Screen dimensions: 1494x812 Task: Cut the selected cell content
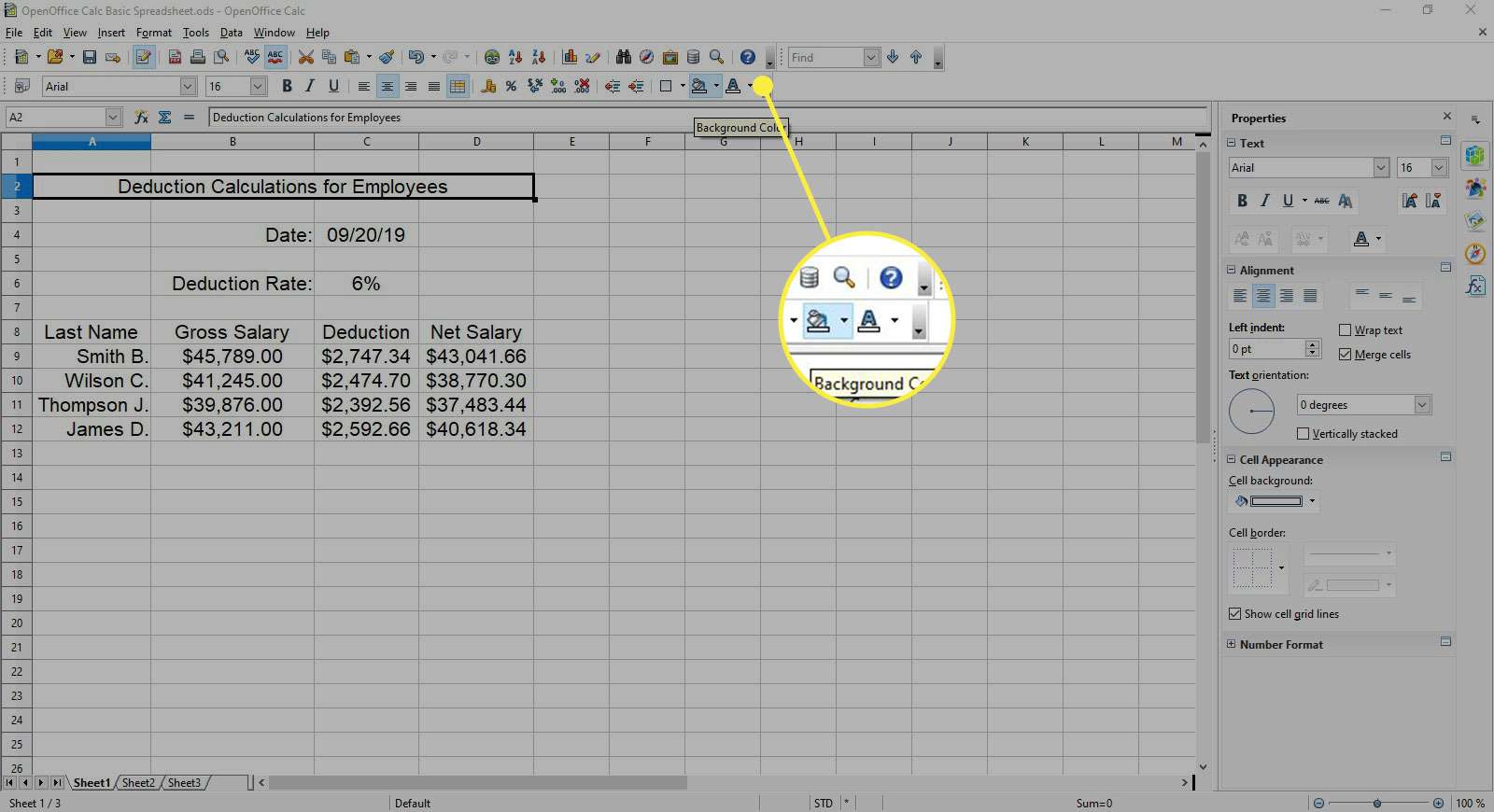[305, 57]
